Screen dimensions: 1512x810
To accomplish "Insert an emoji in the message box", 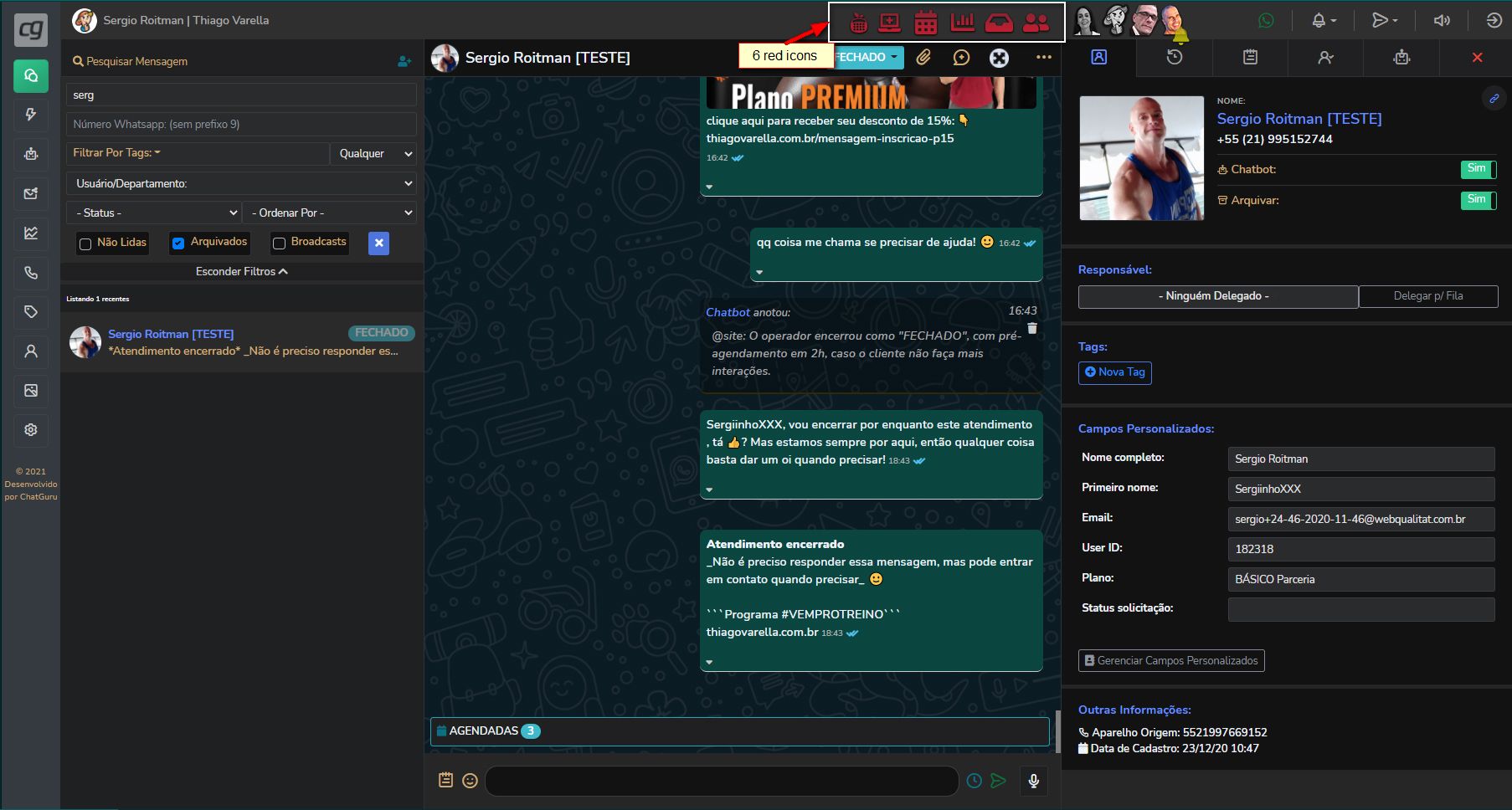I will pyautogui.click(x=471, y=781).
